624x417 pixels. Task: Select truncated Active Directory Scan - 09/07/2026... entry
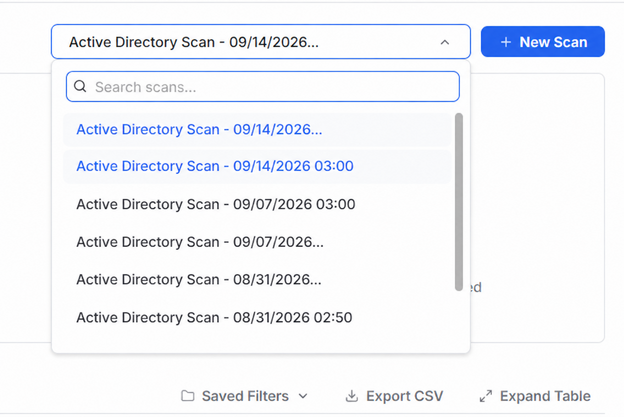click(x=257, y=242)
